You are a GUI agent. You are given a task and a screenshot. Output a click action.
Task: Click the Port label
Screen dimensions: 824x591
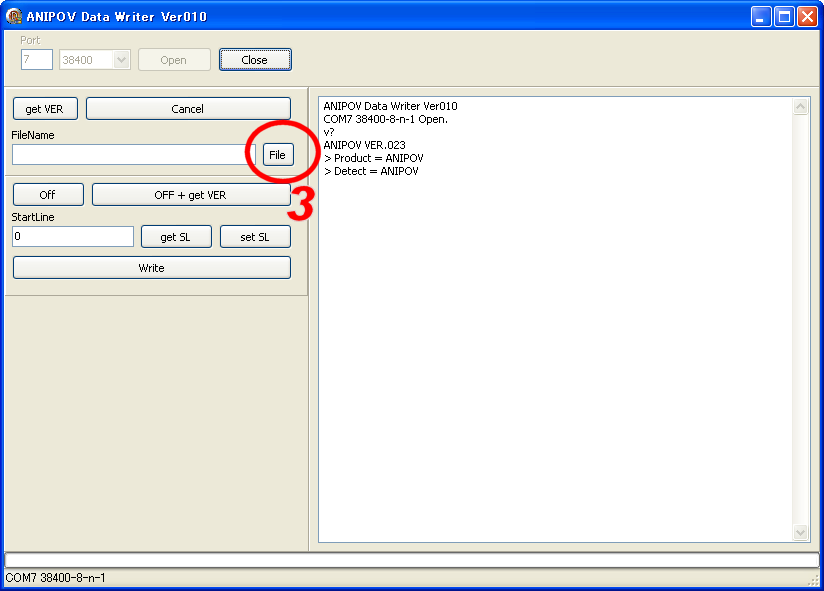pyautogui.click(x=30, y=40)
